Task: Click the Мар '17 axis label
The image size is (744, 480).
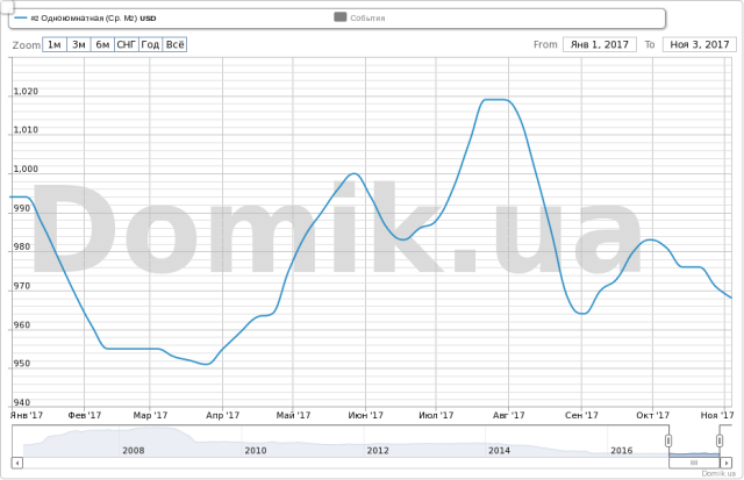Action: pyautogui.click(x=150, y=415)
